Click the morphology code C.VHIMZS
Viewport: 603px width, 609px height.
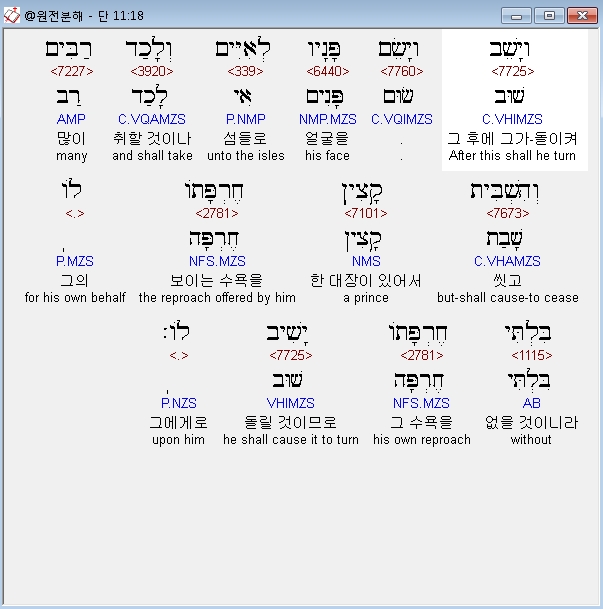(x=512, y=119)
